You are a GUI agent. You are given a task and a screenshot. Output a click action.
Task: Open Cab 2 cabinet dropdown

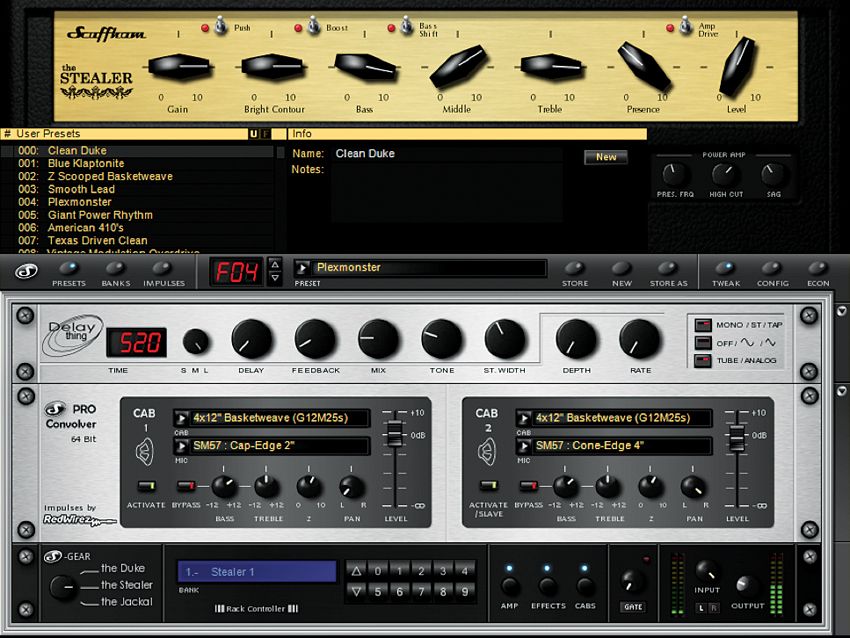[524, 418]
